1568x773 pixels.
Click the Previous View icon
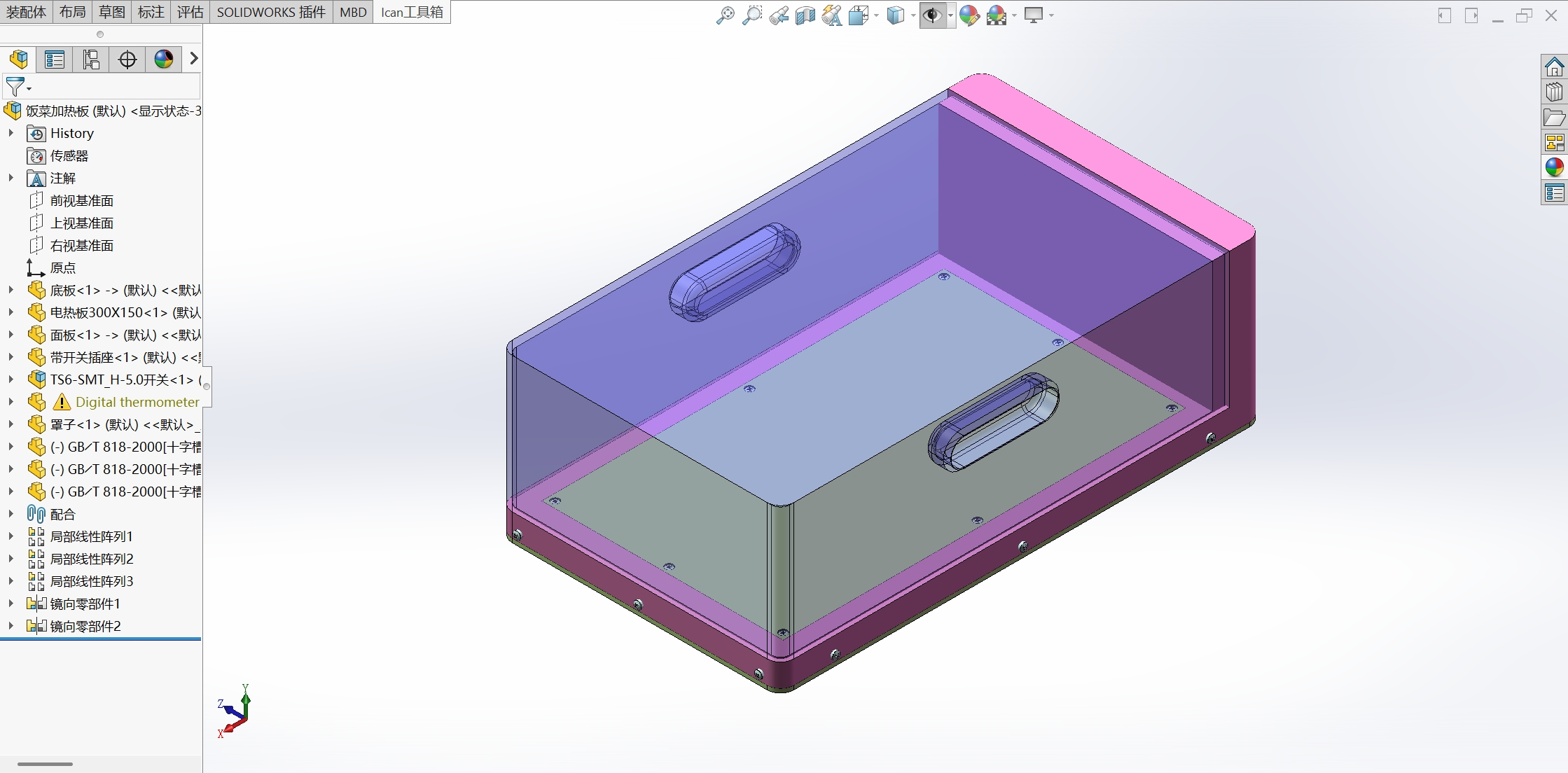[778, 15]
